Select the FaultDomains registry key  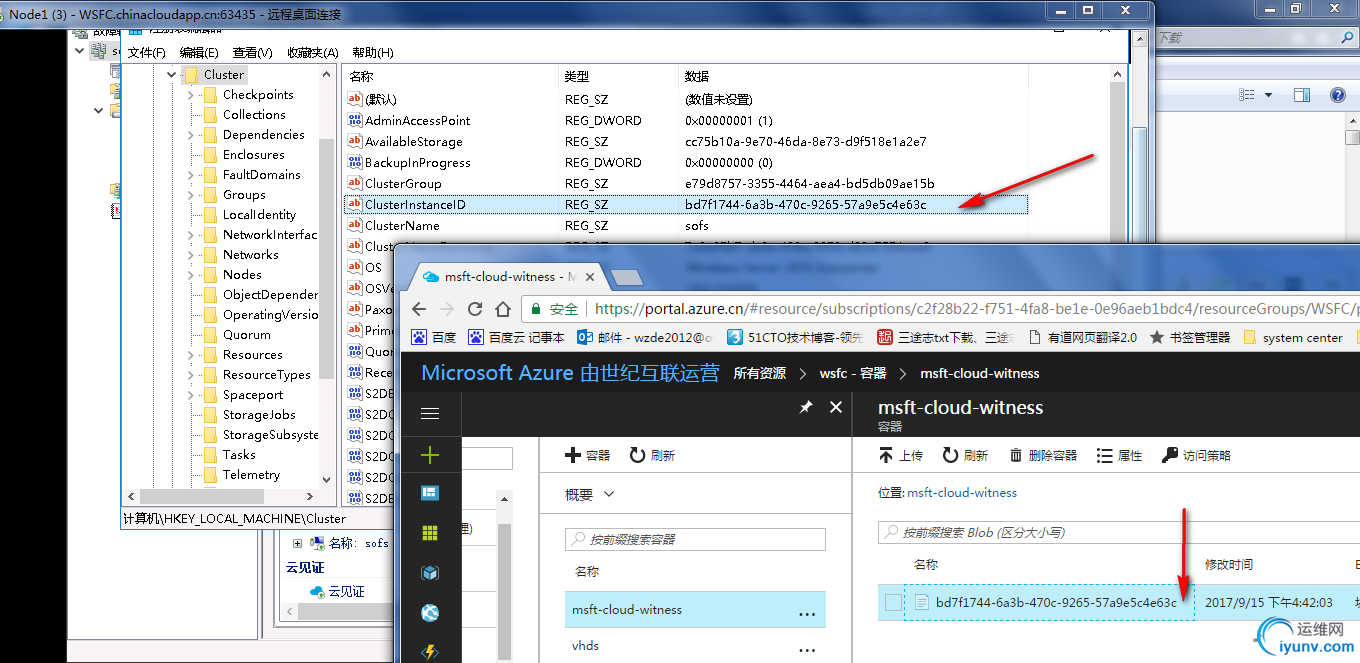[x=261, y=175]
